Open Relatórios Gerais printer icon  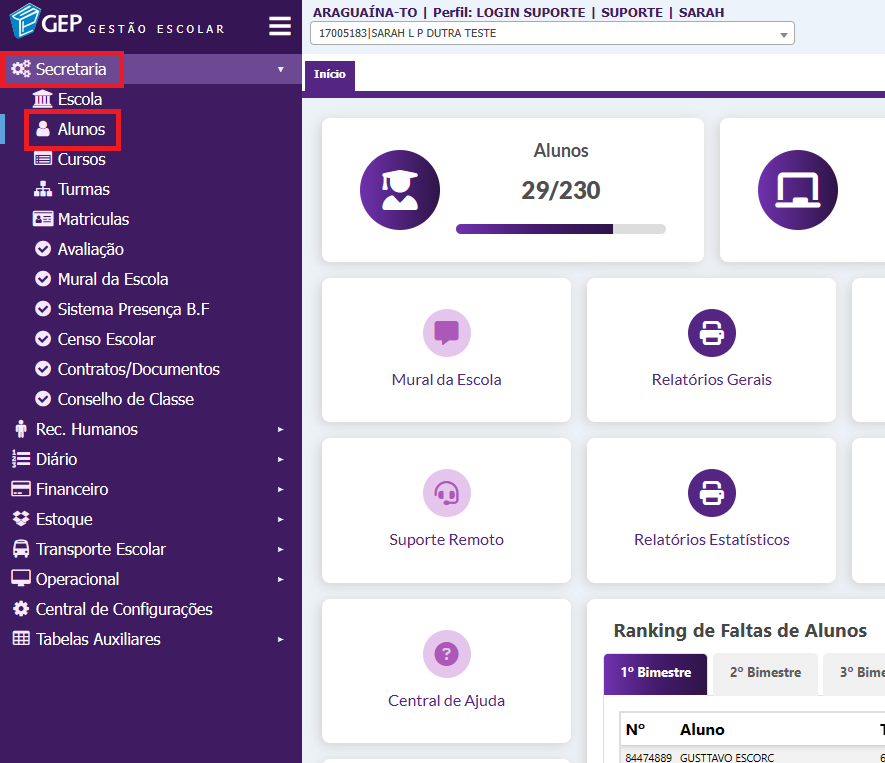pyautogui.click(x=711, y=333)
